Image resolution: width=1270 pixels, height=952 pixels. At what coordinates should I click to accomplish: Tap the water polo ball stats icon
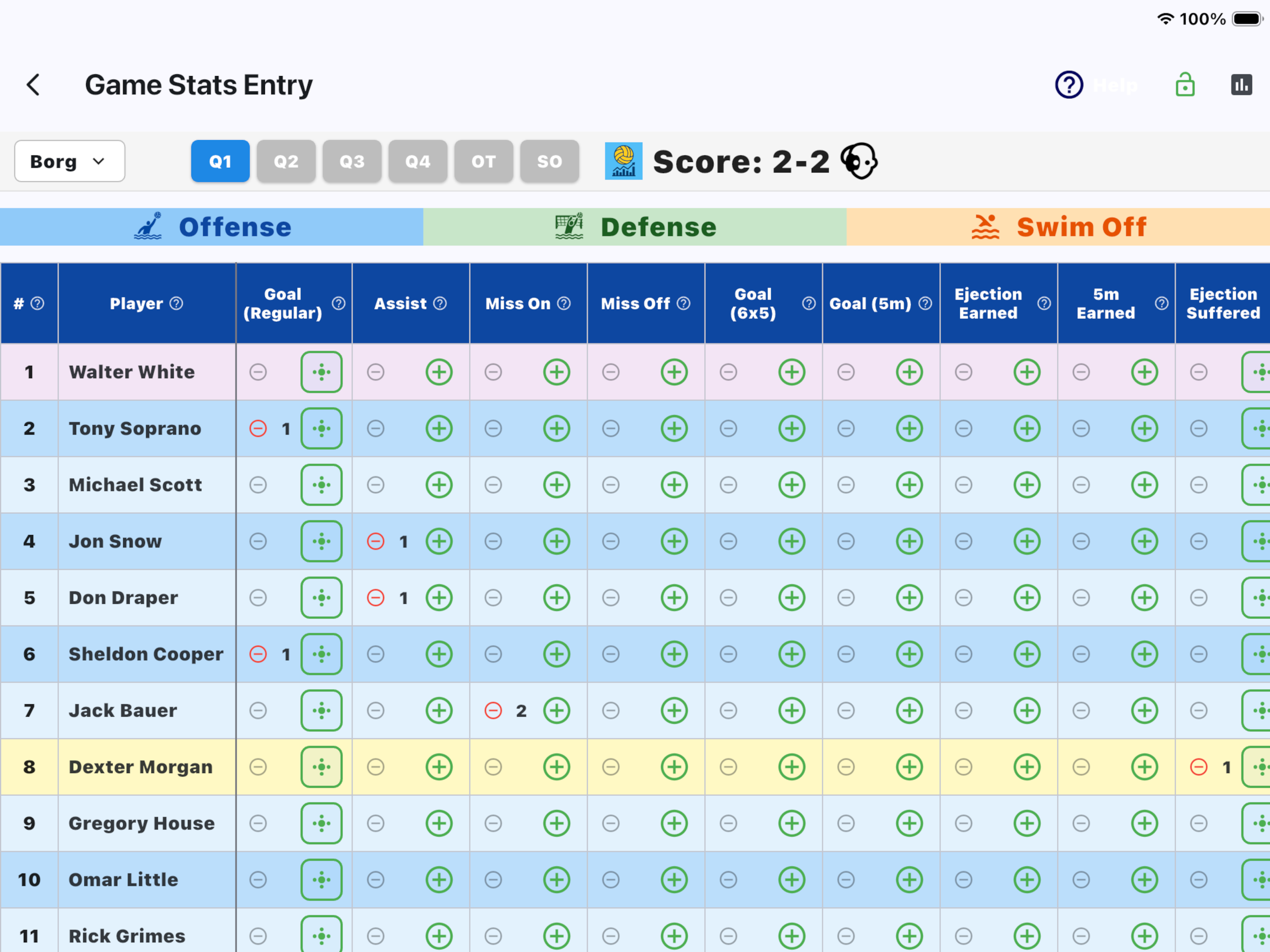pos(623,161)
